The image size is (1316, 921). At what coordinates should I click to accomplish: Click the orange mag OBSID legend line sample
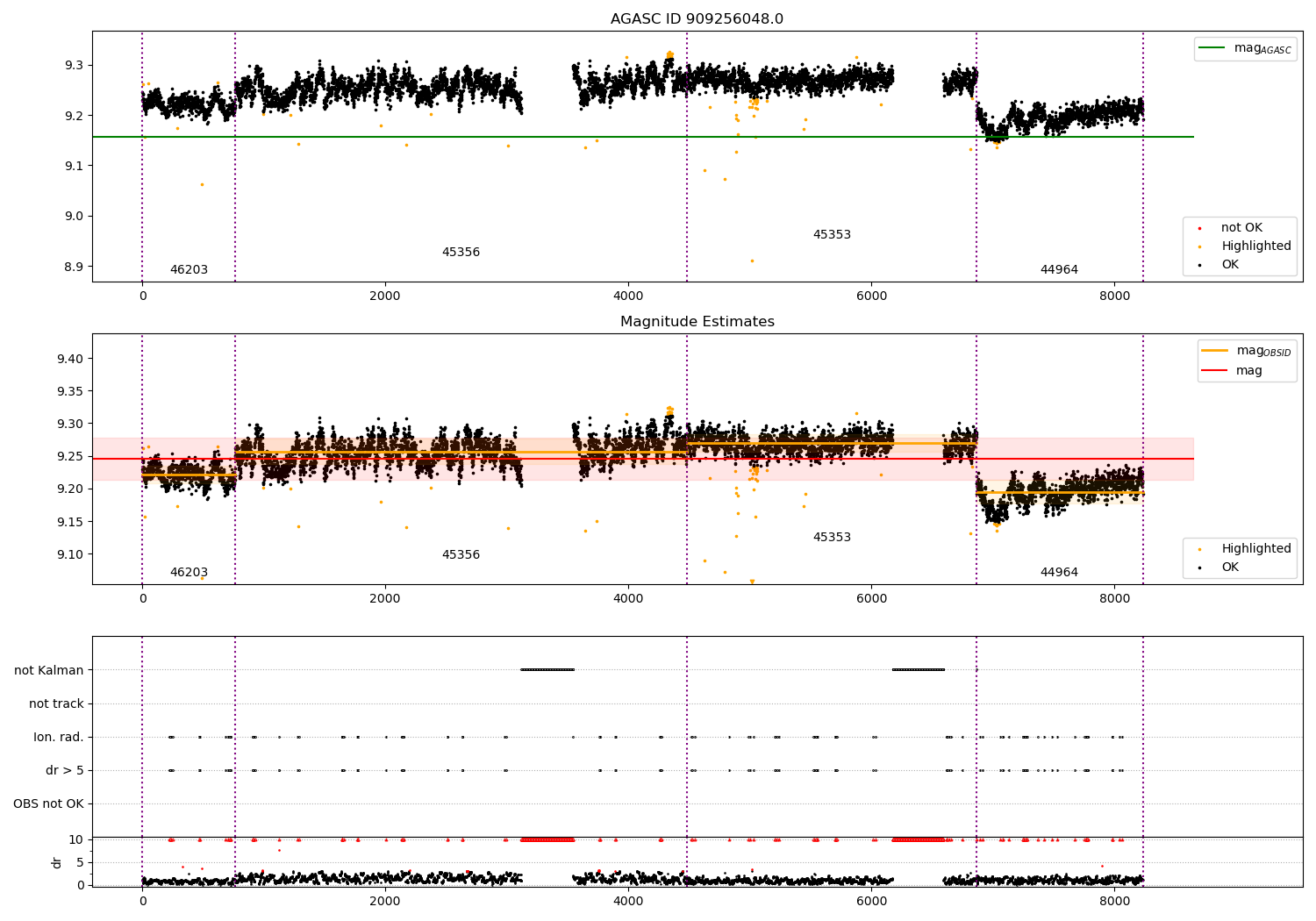pos(1215,351)
